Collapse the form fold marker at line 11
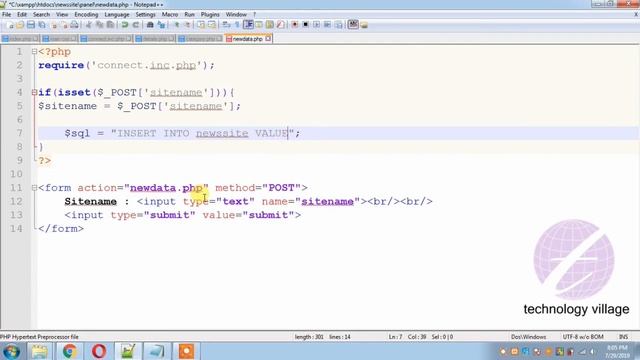The height and width of the screenshot is (360, 640). (x=34, y=188)
